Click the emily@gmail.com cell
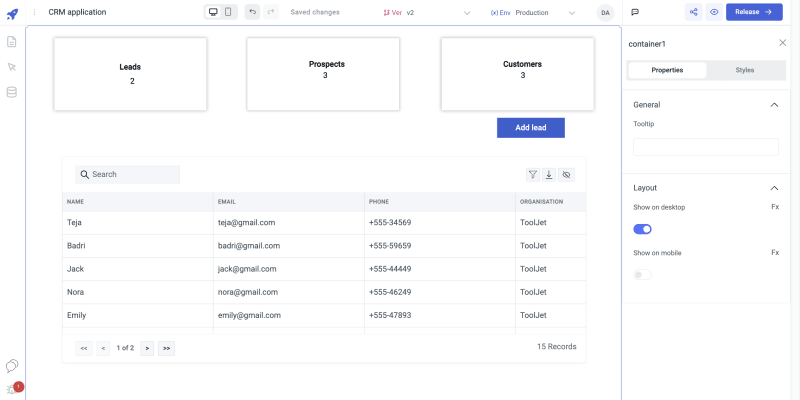Viewport: 800px width, 400px height. 289,315
